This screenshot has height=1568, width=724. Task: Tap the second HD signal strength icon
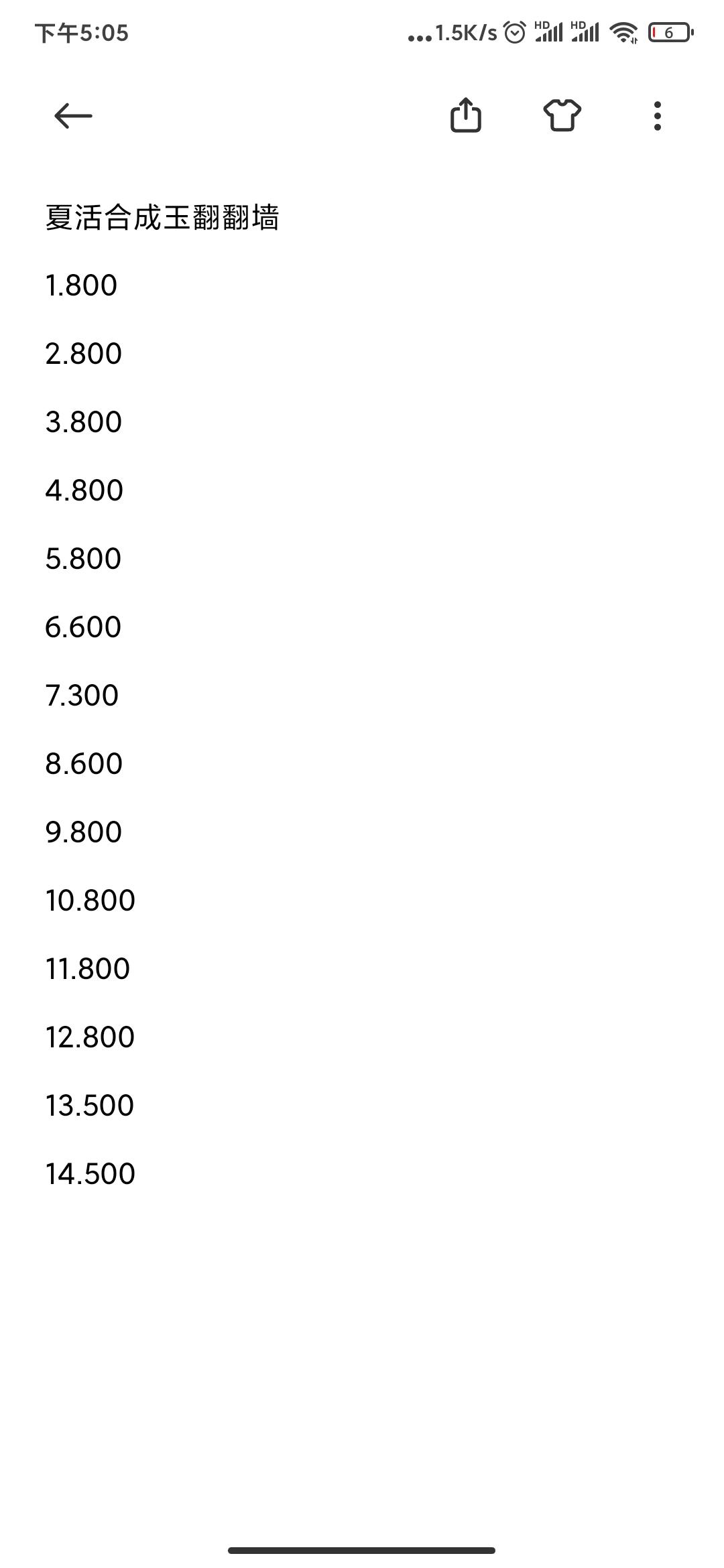coord(585,31)
